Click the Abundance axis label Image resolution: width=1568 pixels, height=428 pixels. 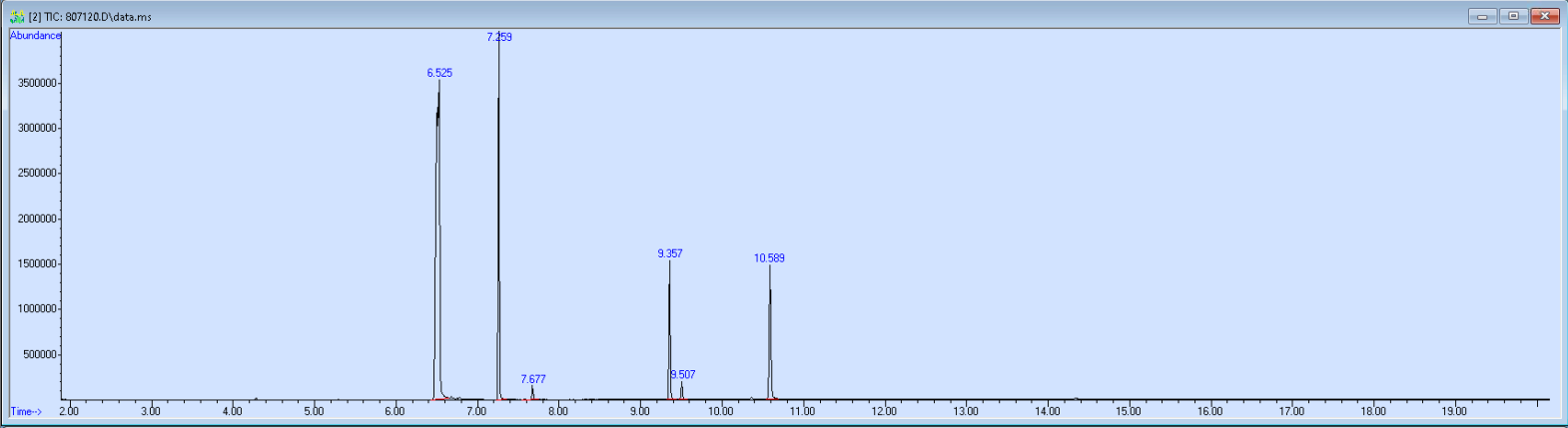point(35,36)
